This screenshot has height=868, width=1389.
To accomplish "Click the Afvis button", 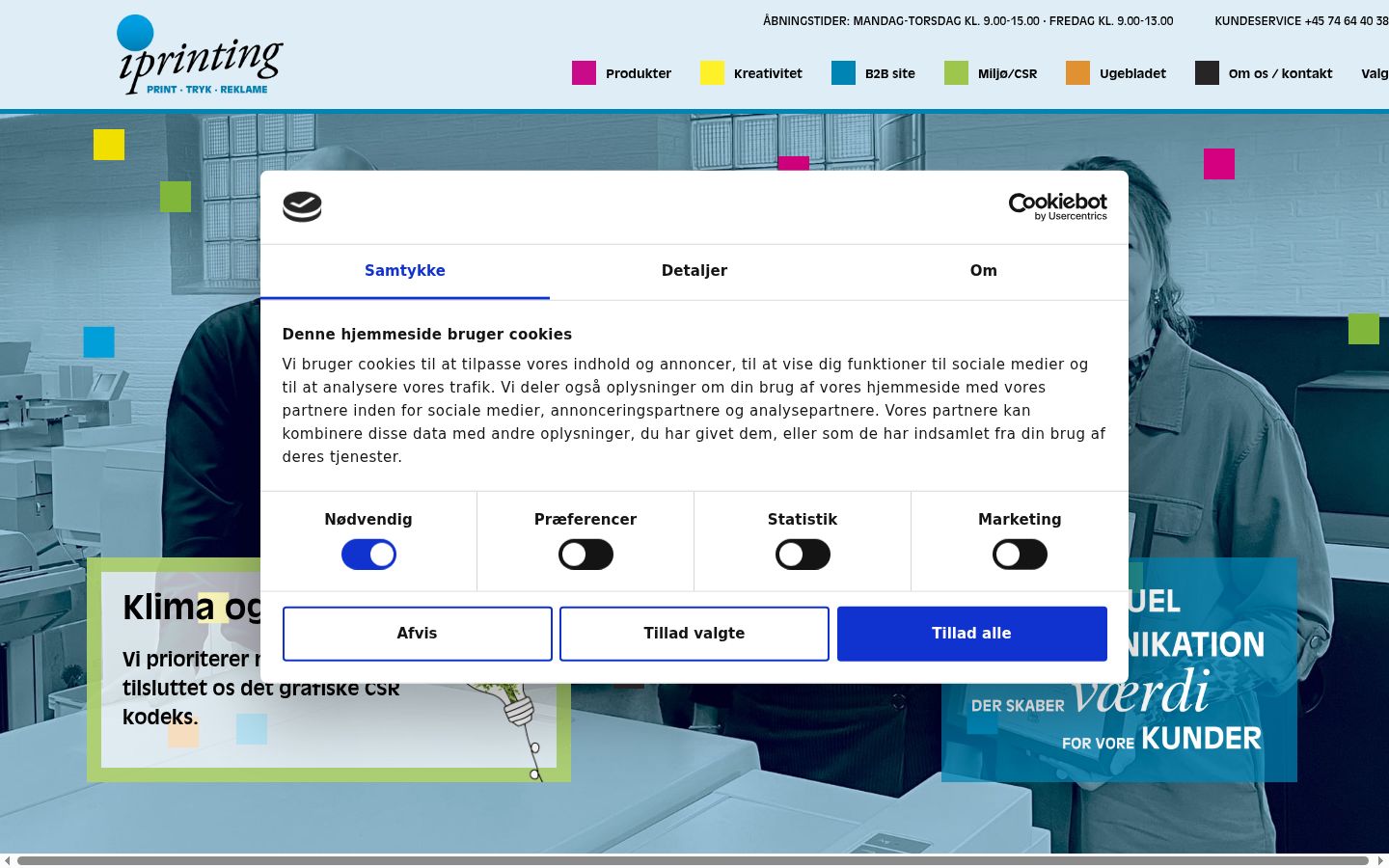I will [x=417, y=634].
